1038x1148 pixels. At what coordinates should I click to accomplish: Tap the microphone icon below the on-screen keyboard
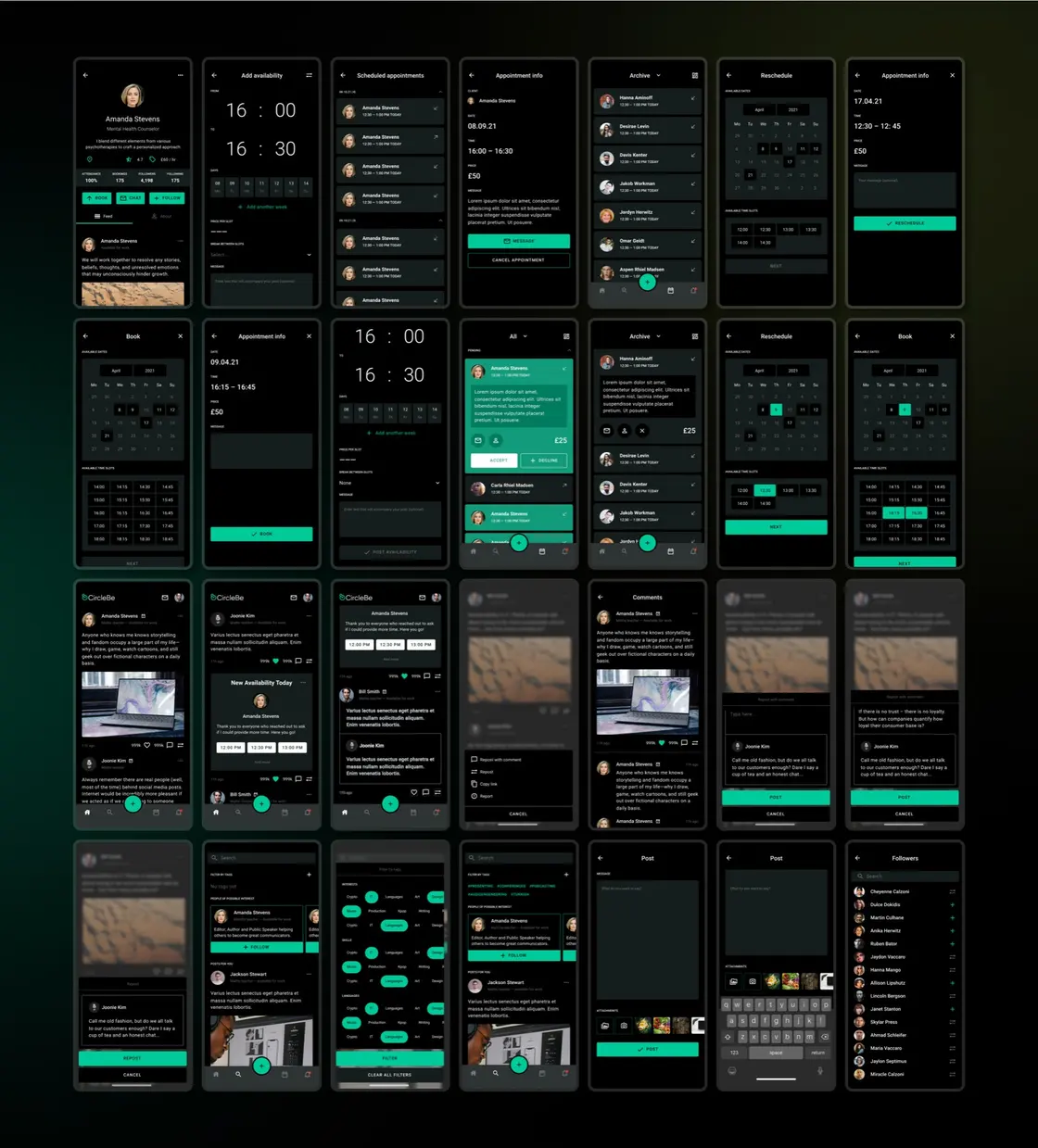point(820,1071)
